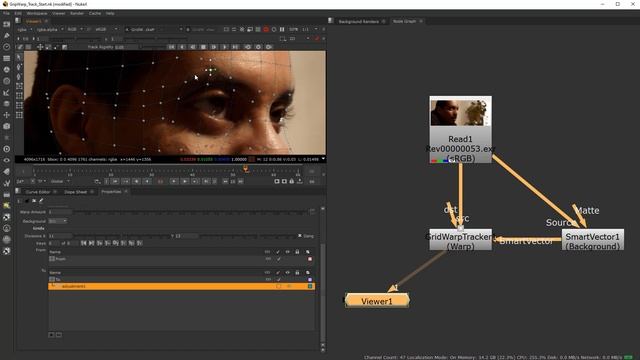Screen dimensions: 640x360
Task: Open the RGB display channel dropdown
Action: (75, 29)
